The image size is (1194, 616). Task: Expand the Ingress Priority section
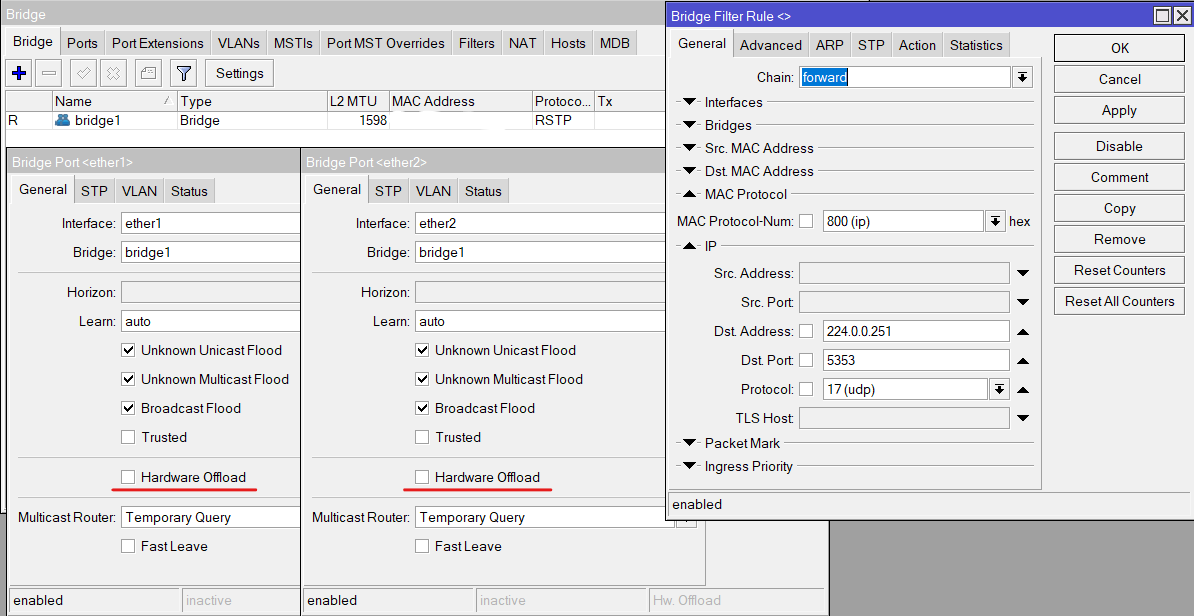tap(690, 466)
